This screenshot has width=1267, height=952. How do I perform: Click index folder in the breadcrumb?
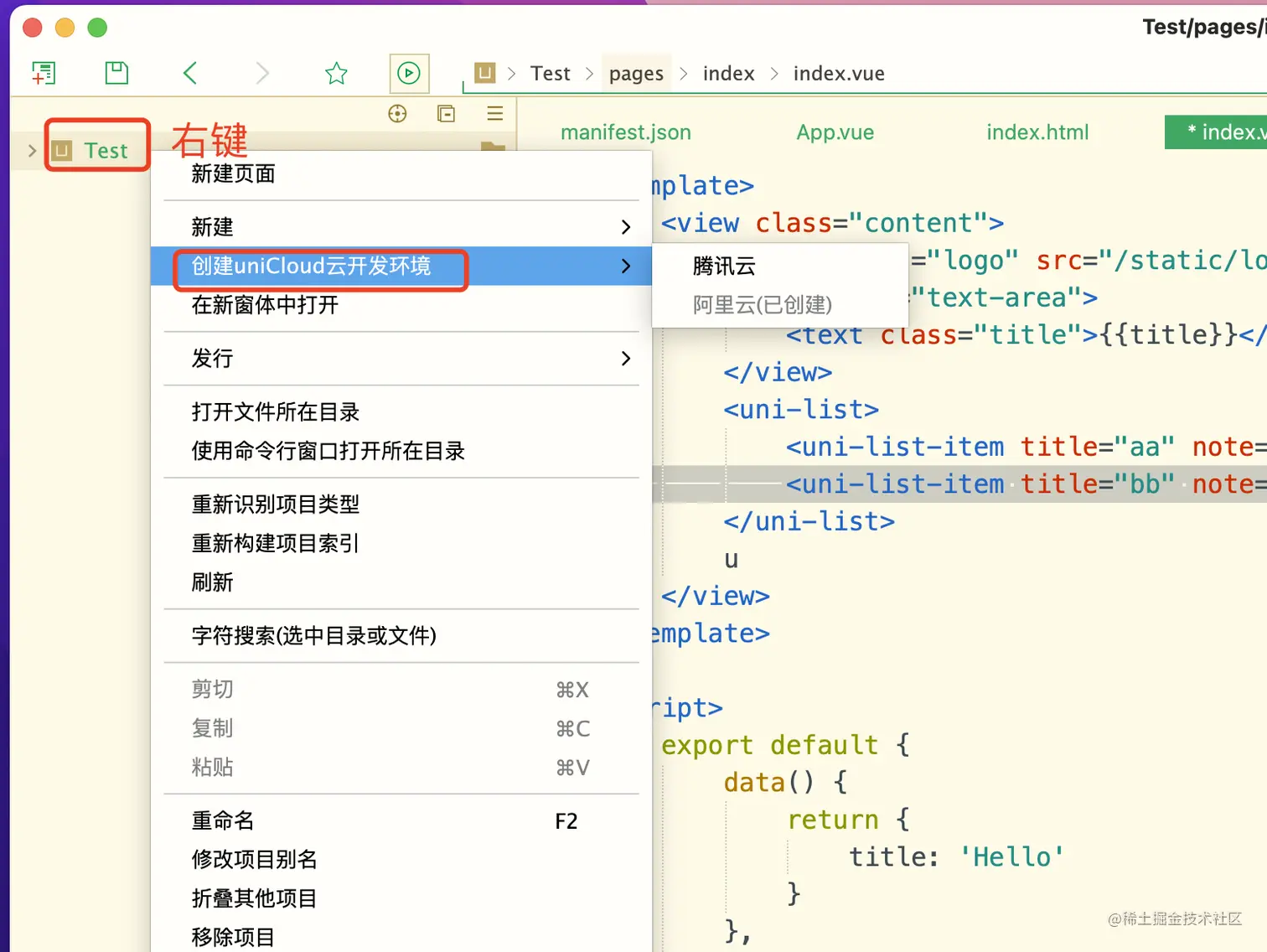pos(729,74)
